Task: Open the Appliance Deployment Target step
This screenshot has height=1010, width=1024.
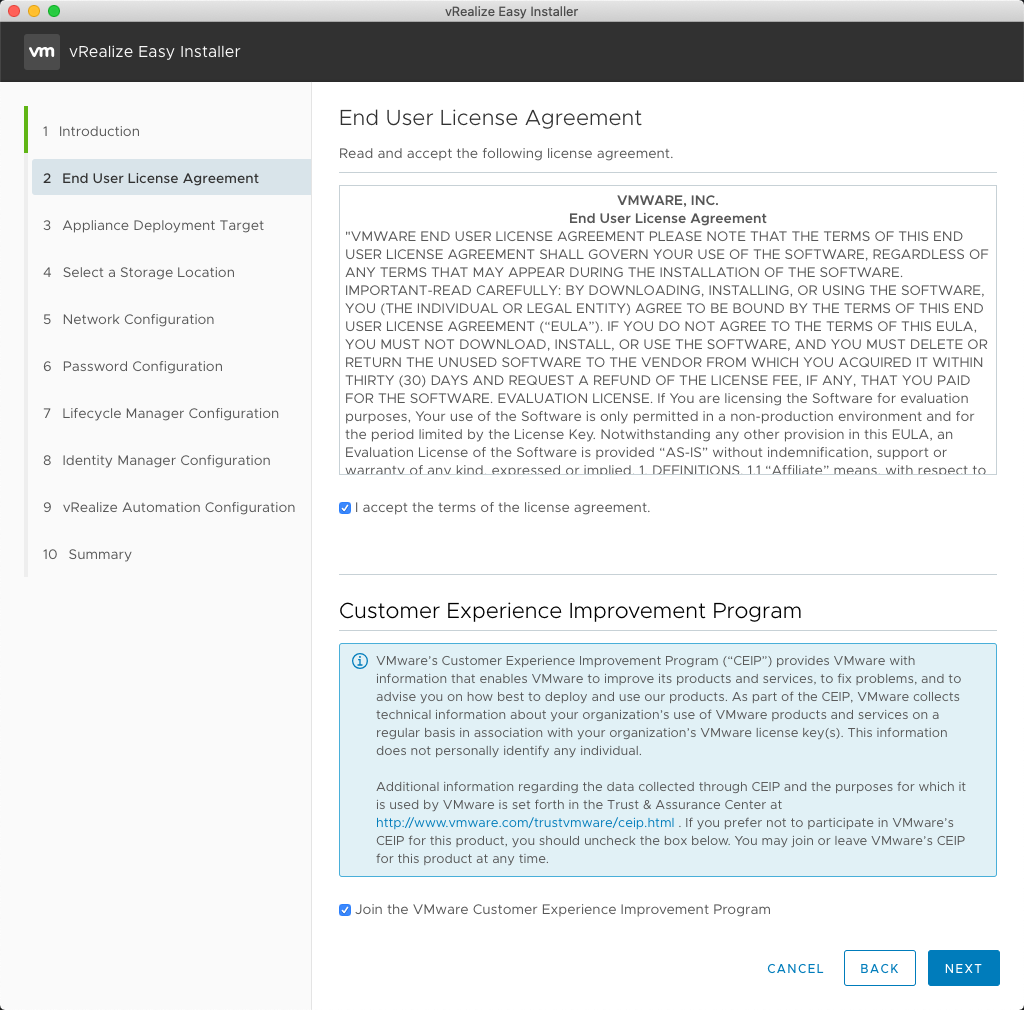Action: [163, 225]
